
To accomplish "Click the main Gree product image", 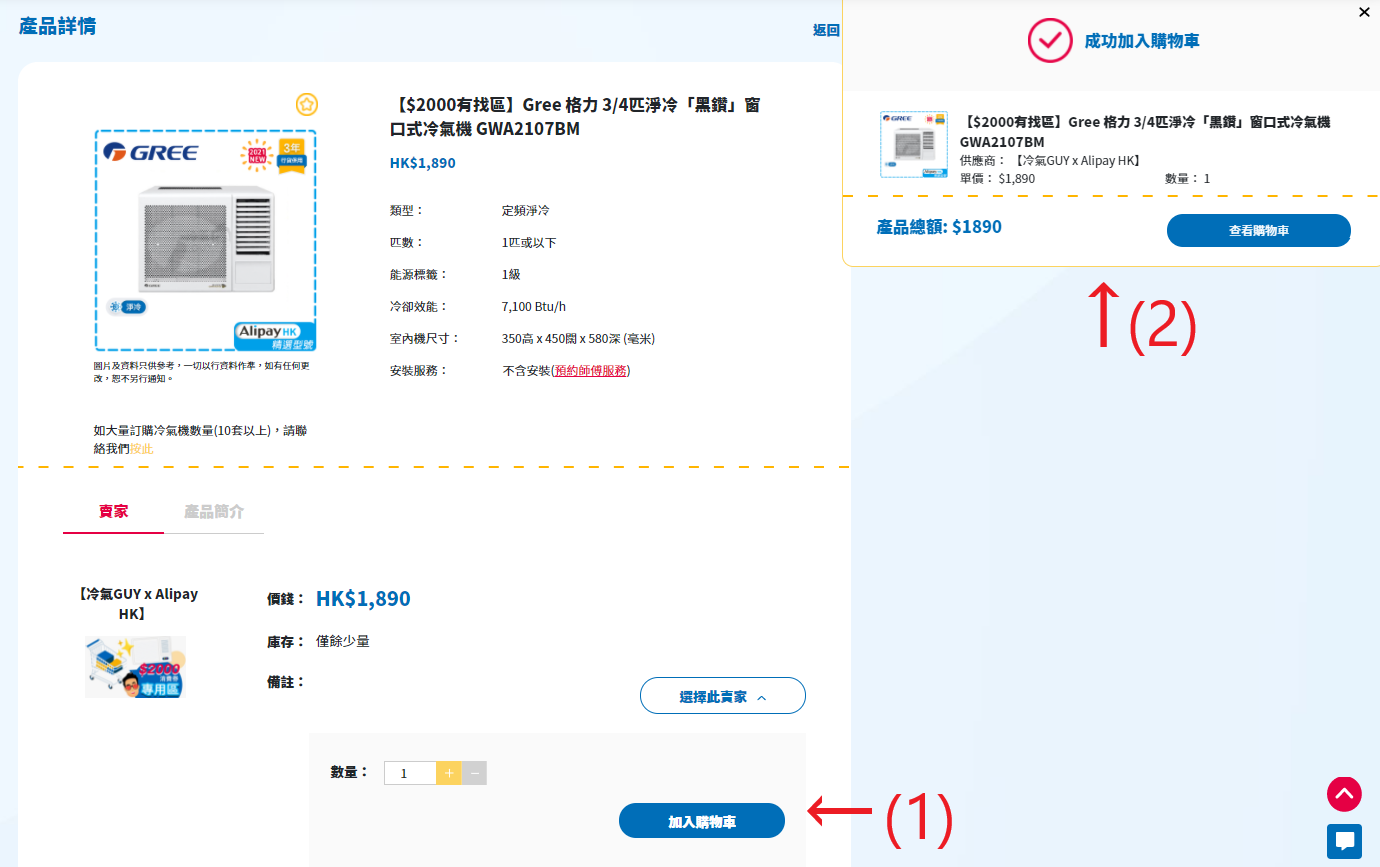I will 206,240.
